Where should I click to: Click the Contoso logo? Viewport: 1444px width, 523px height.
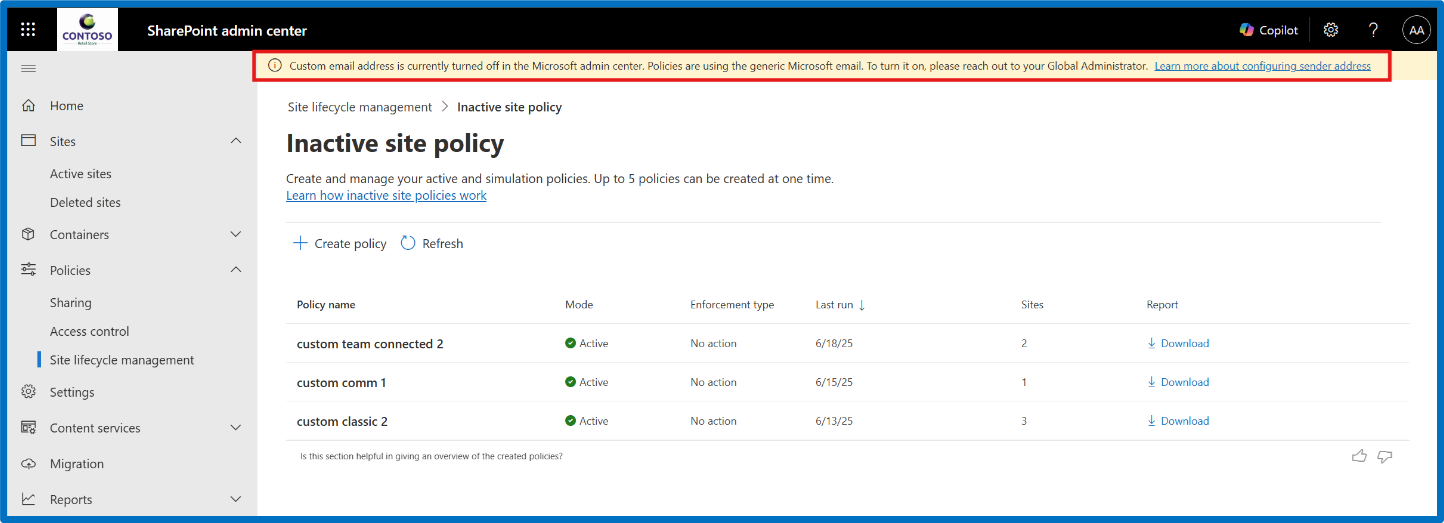tap(87, 30)
